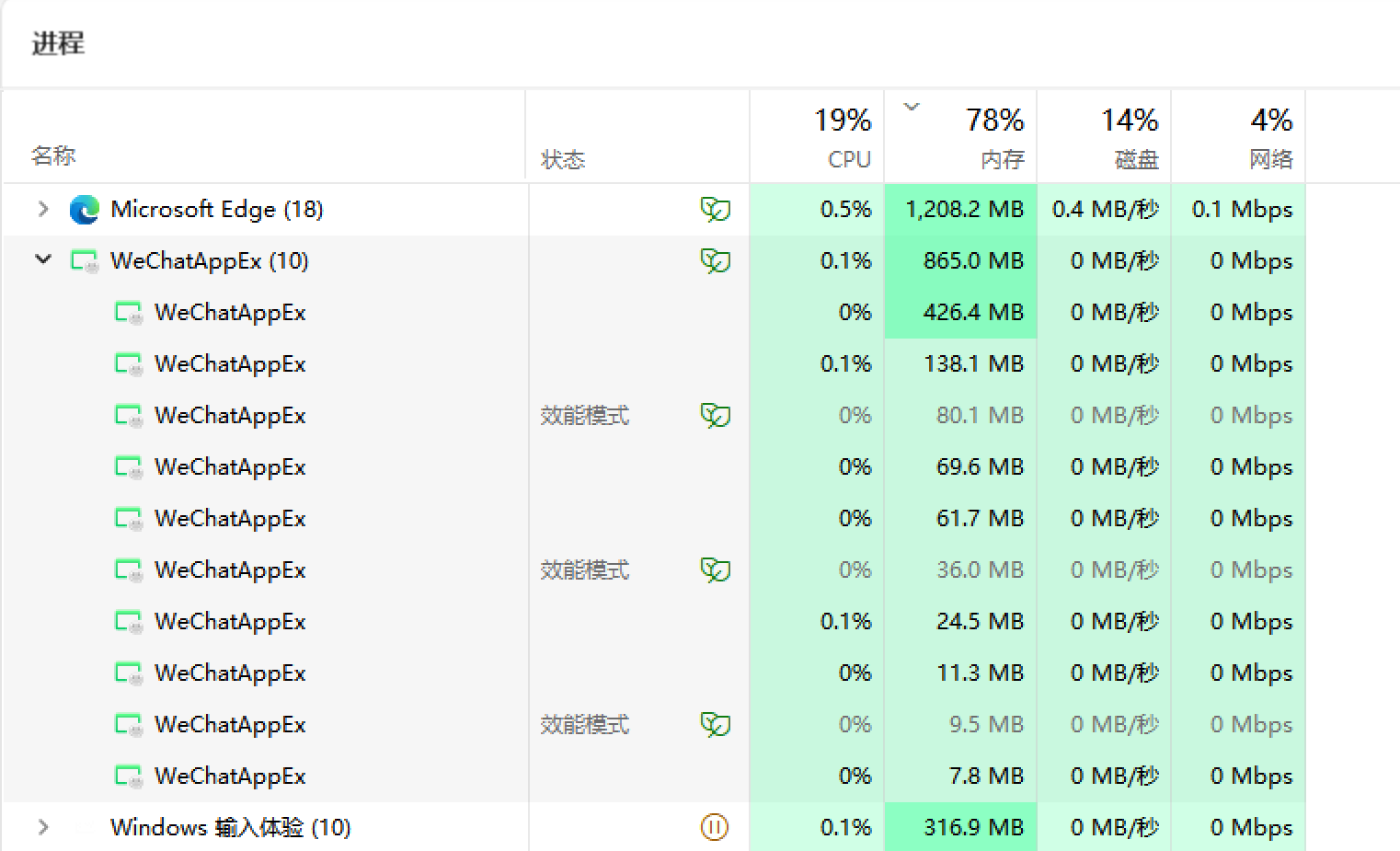Select the WeChatAppEx name in the 9.5 MB row
Image resolution: width=1400 pixels, height=851 pixels.
(230, 725)
